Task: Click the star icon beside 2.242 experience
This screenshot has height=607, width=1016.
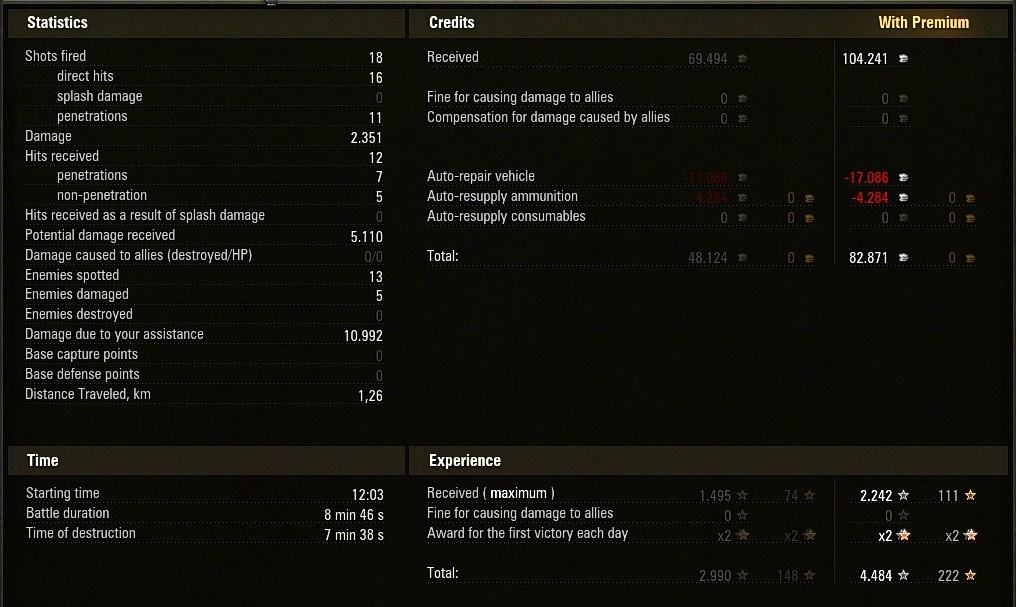Action: click(903, 495)
